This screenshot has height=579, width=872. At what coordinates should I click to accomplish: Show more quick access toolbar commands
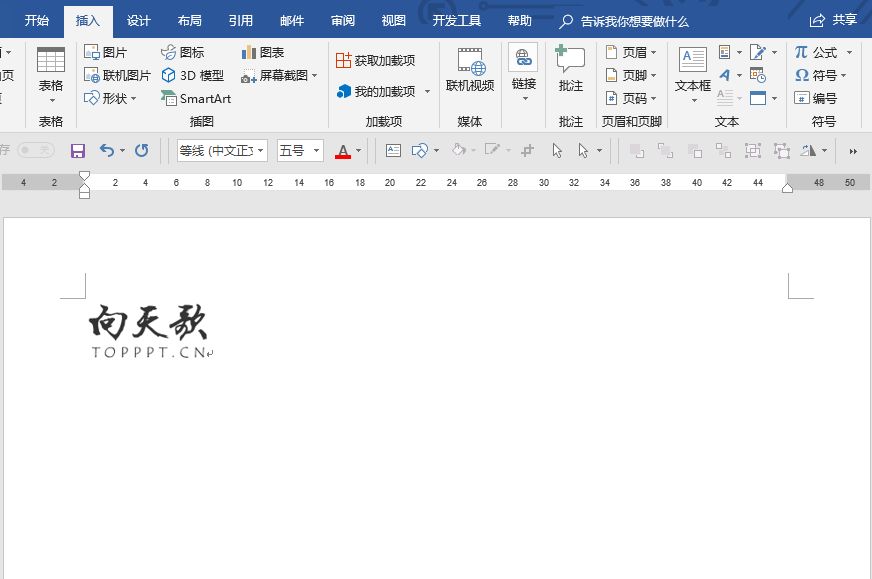coord(853,151)
